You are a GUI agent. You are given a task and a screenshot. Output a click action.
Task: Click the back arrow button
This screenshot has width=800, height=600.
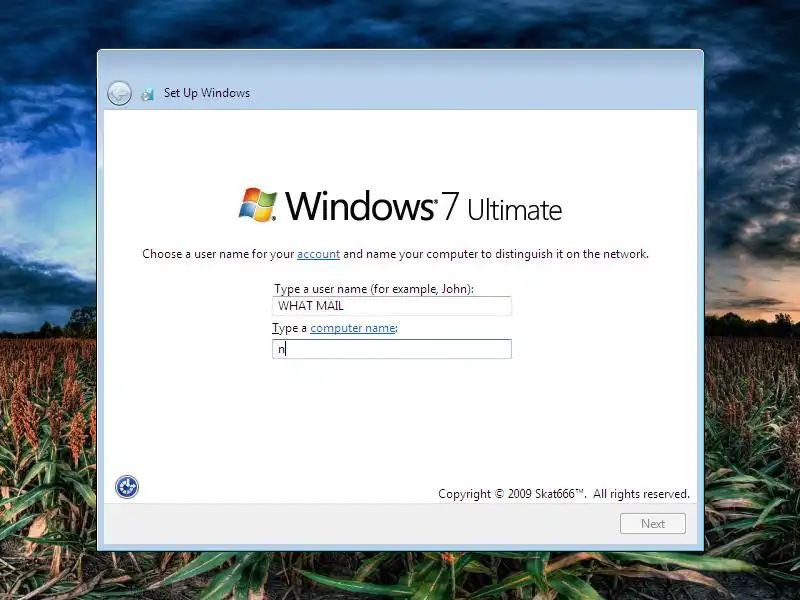click(119, 93)
